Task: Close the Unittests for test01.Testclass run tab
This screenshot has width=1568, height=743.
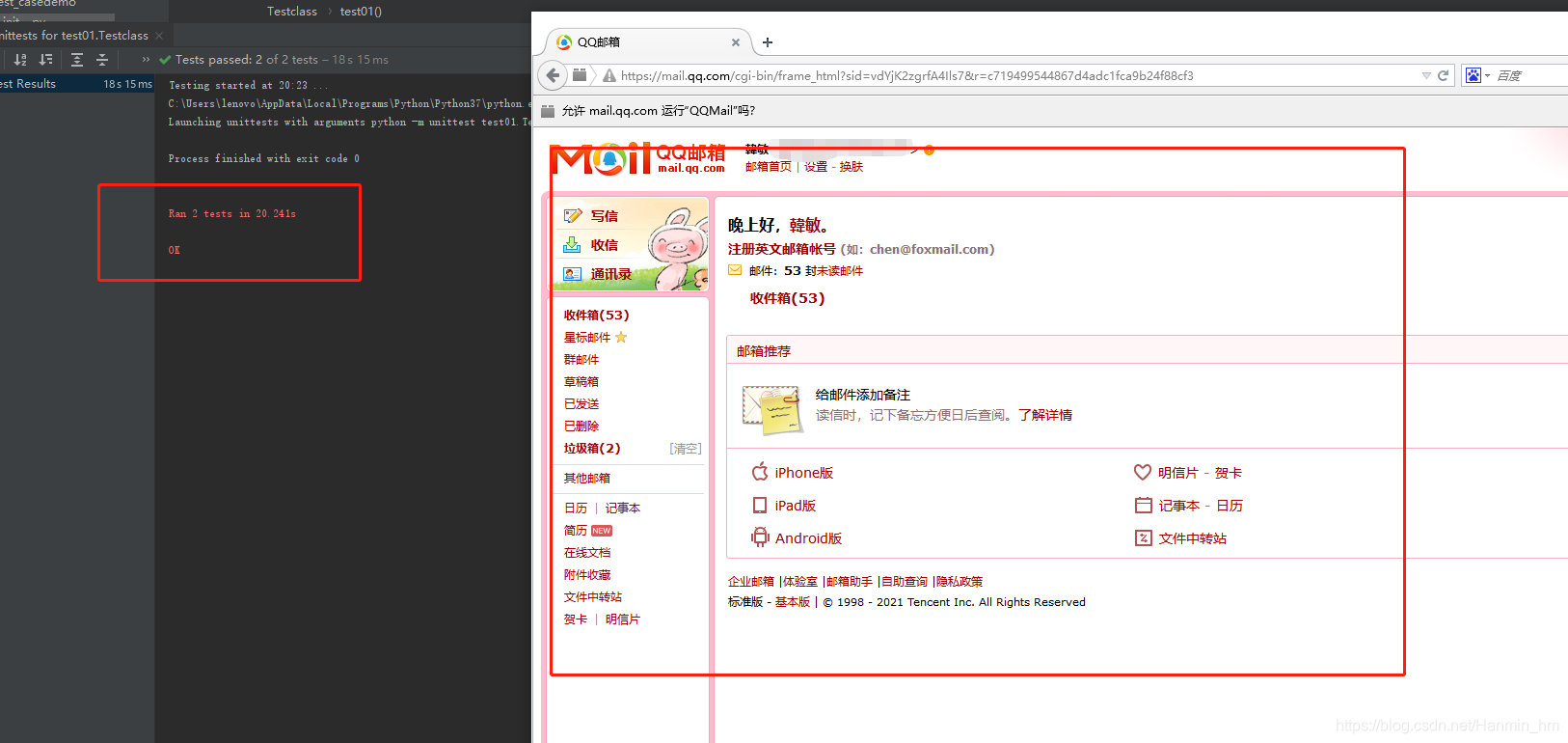Action: tap(159, 36)
